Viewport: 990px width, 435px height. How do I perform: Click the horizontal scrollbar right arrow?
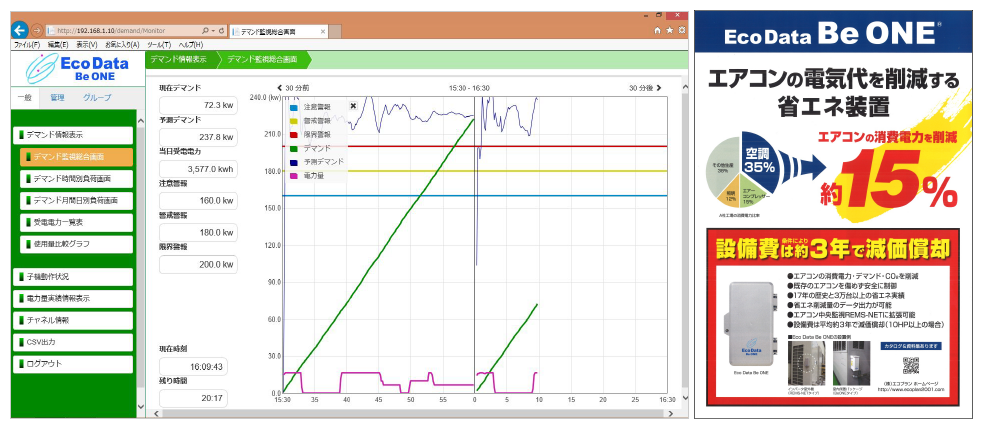[x=672, y=414]
